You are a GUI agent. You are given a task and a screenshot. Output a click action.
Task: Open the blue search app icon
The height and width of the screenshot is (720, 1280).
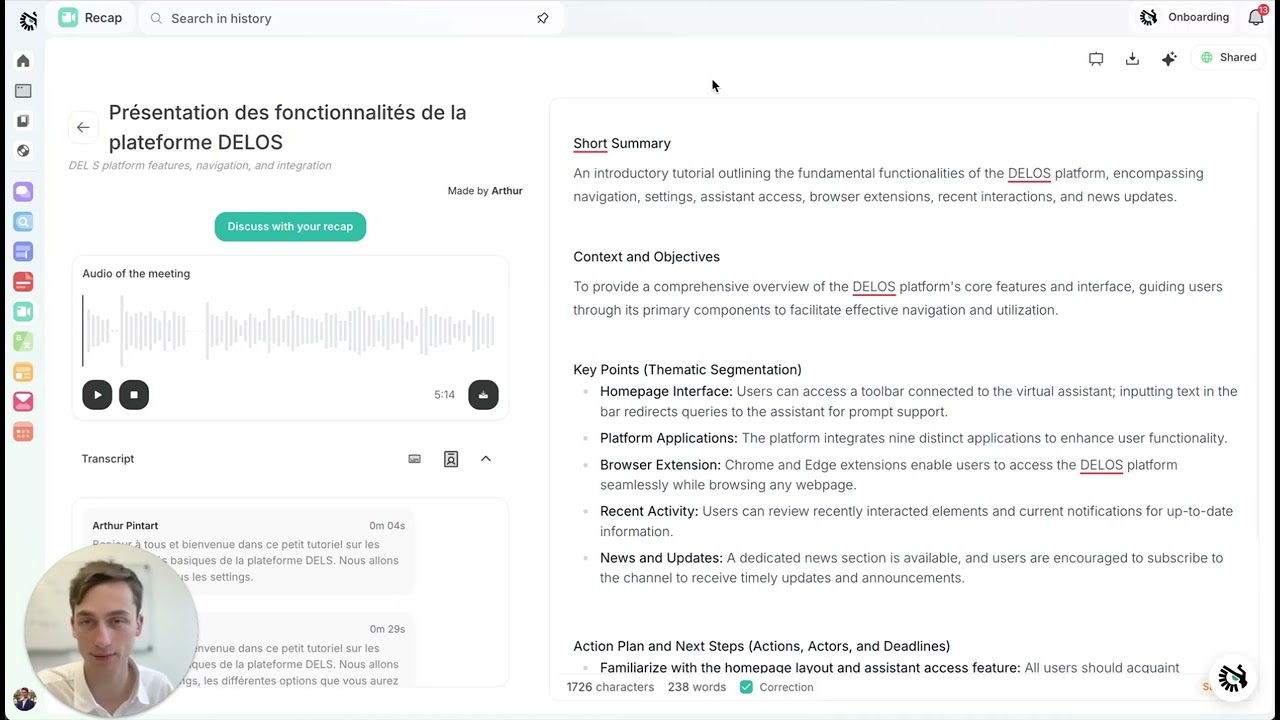point(23,222)
